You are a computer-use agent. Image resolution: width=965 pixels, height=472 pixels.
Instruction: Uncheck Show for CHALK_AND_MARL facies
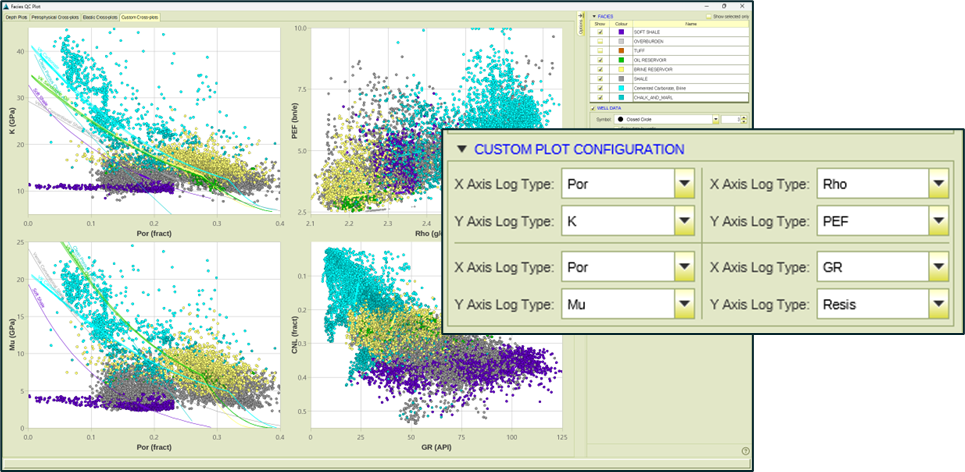coord(600,97)
